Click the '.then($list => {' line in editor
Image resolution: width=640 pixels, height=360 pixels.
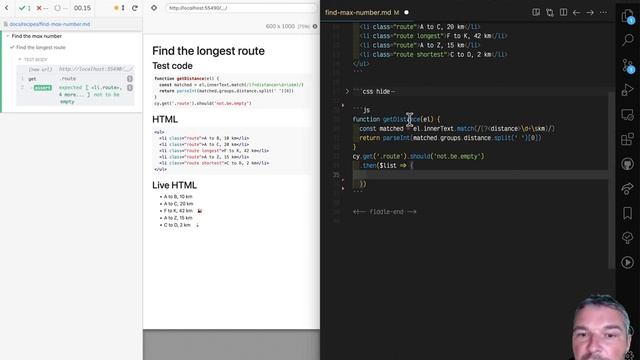(x=387, y=165)
